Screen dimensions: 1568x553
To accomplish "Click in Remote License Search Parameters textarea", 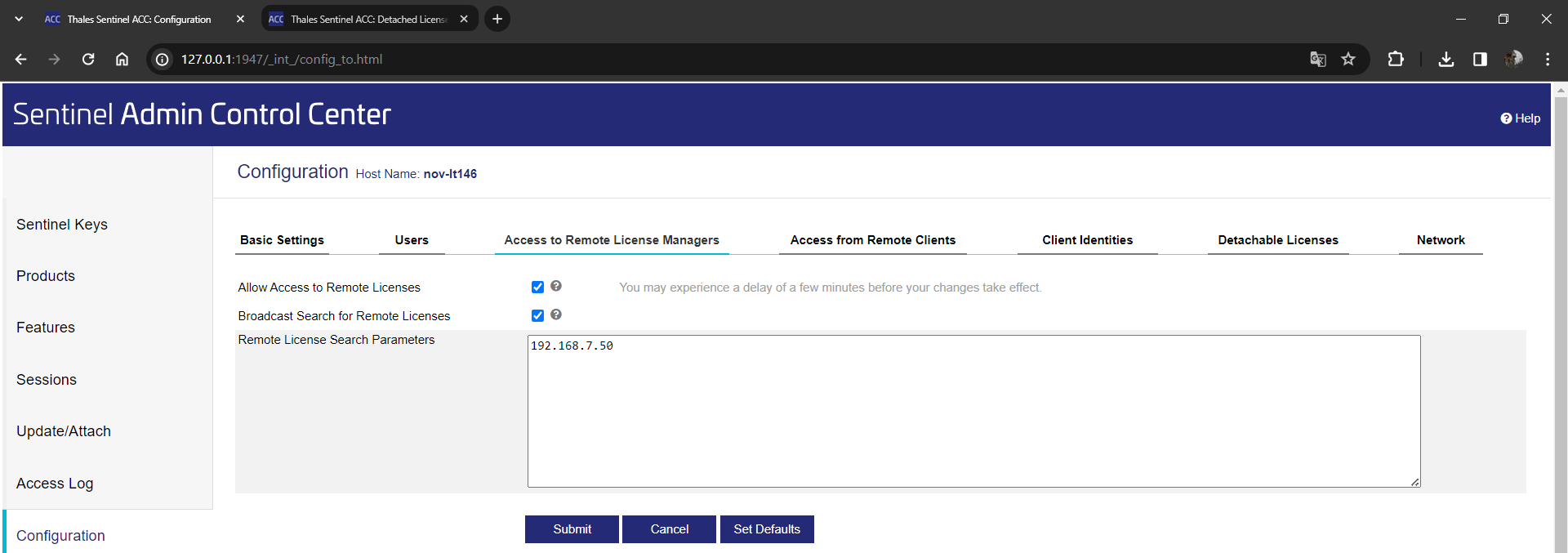I will 973,411.
